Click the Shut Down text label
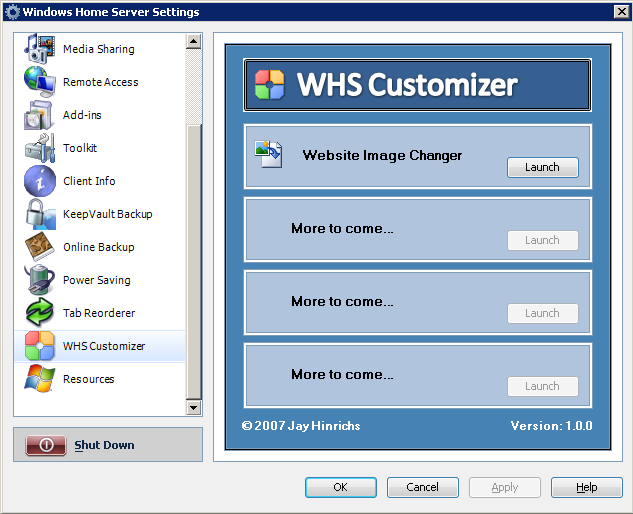 click(x=104, y=445)
